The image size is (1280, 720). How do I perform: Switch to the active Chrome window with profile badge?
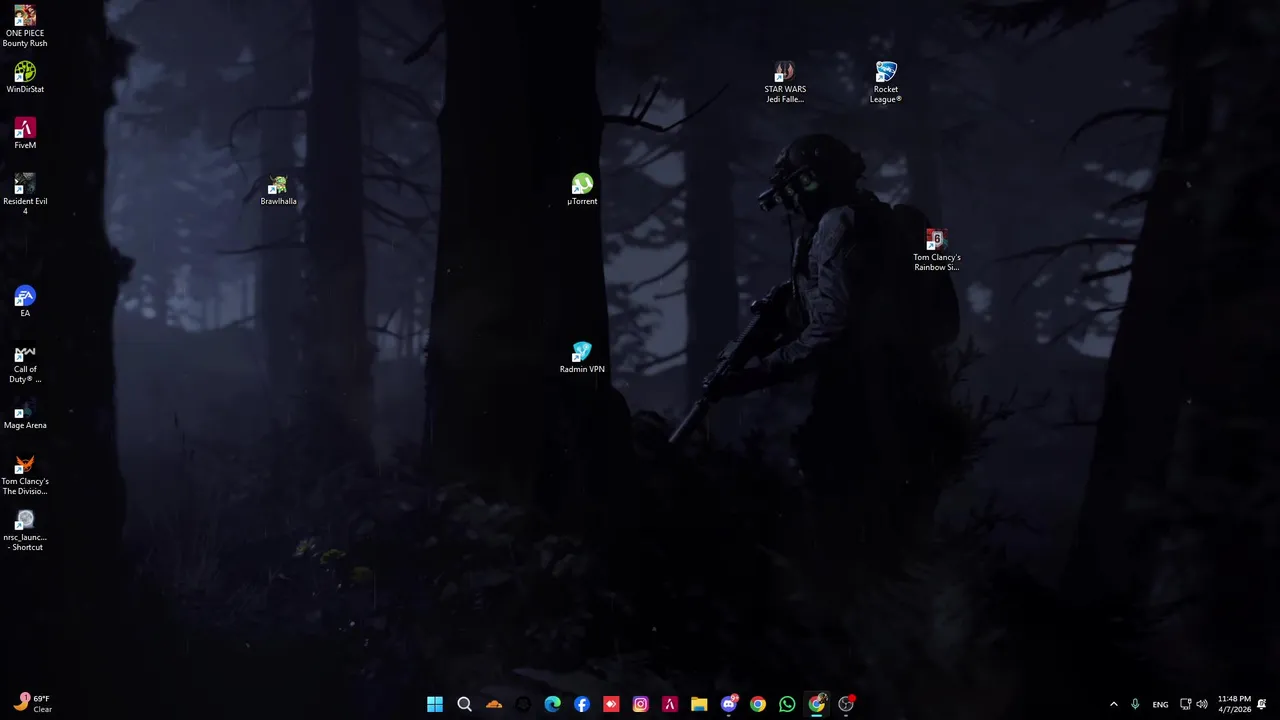coord(817,704)
